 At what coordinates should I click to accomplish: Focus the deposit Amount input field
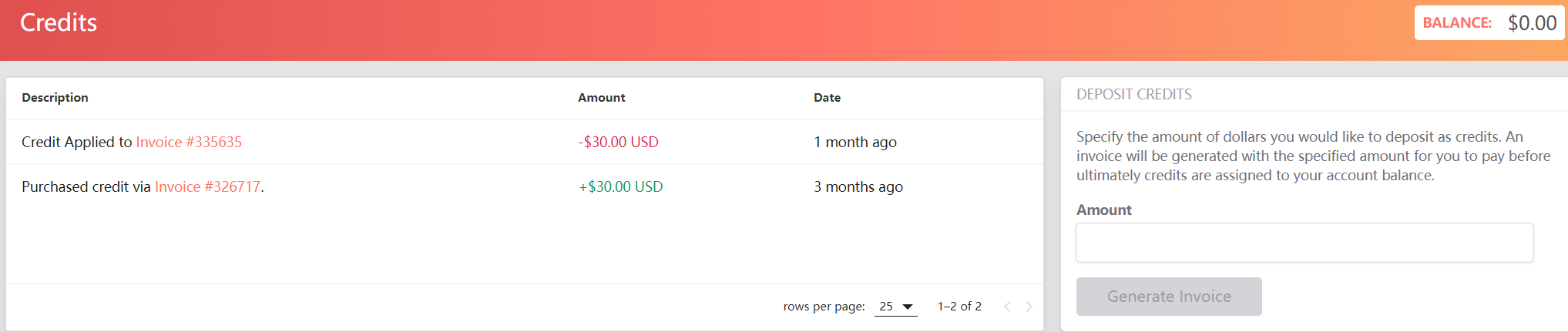tap(1304, 243)
